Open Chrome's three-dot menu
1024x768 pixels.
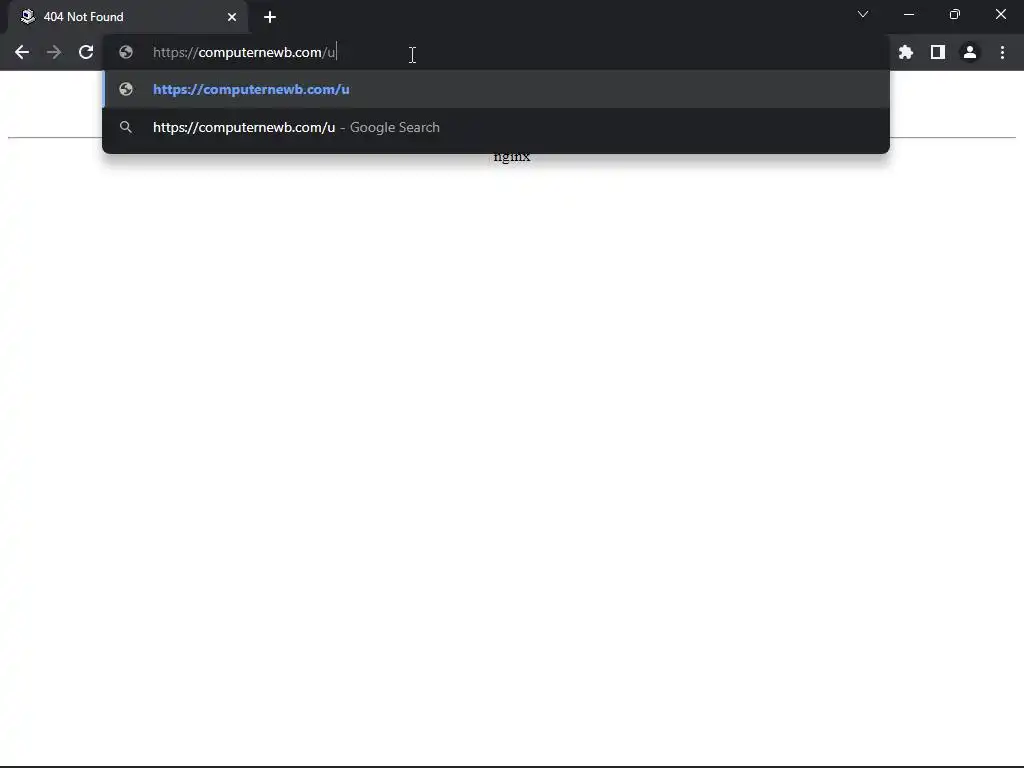point(1002,52)
